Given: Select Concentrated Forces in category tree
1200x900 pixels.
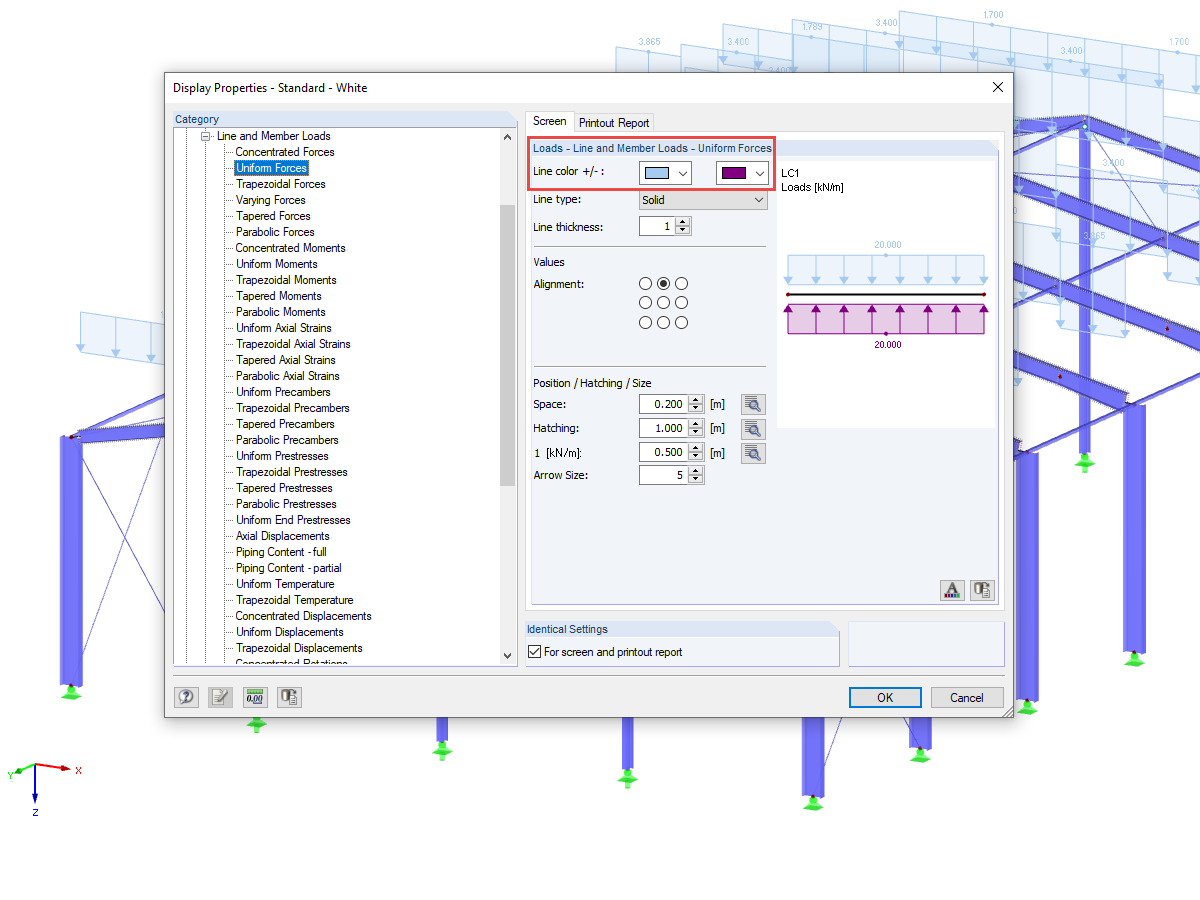Looking at the screenshot, I should pos(285,152).
